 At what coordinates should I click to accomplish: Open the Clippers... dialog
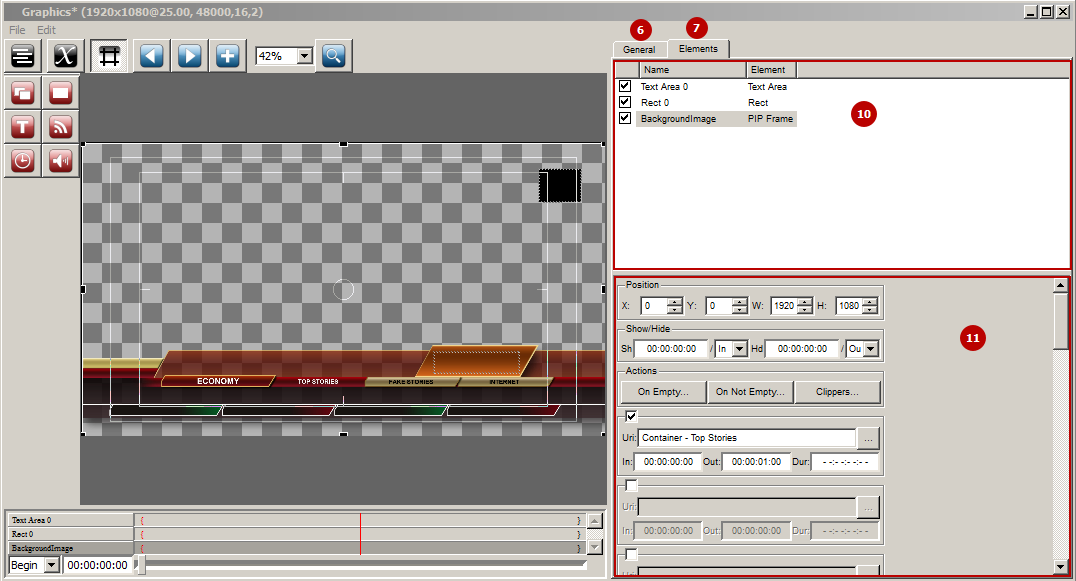tap(837, 392)
